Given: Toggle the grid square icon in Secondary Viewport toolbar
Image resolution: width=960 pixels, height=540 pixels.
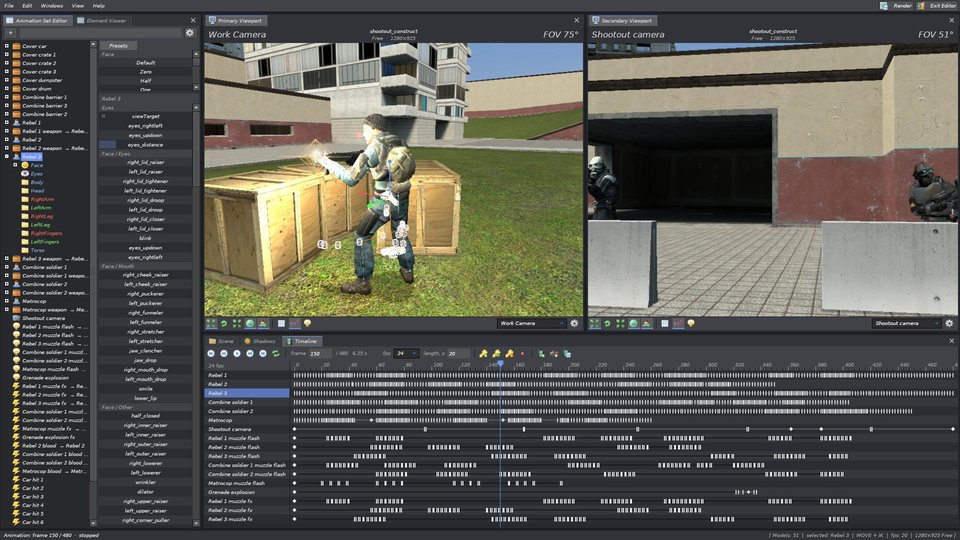Looking at the screenshot, I should click(665, 323).
